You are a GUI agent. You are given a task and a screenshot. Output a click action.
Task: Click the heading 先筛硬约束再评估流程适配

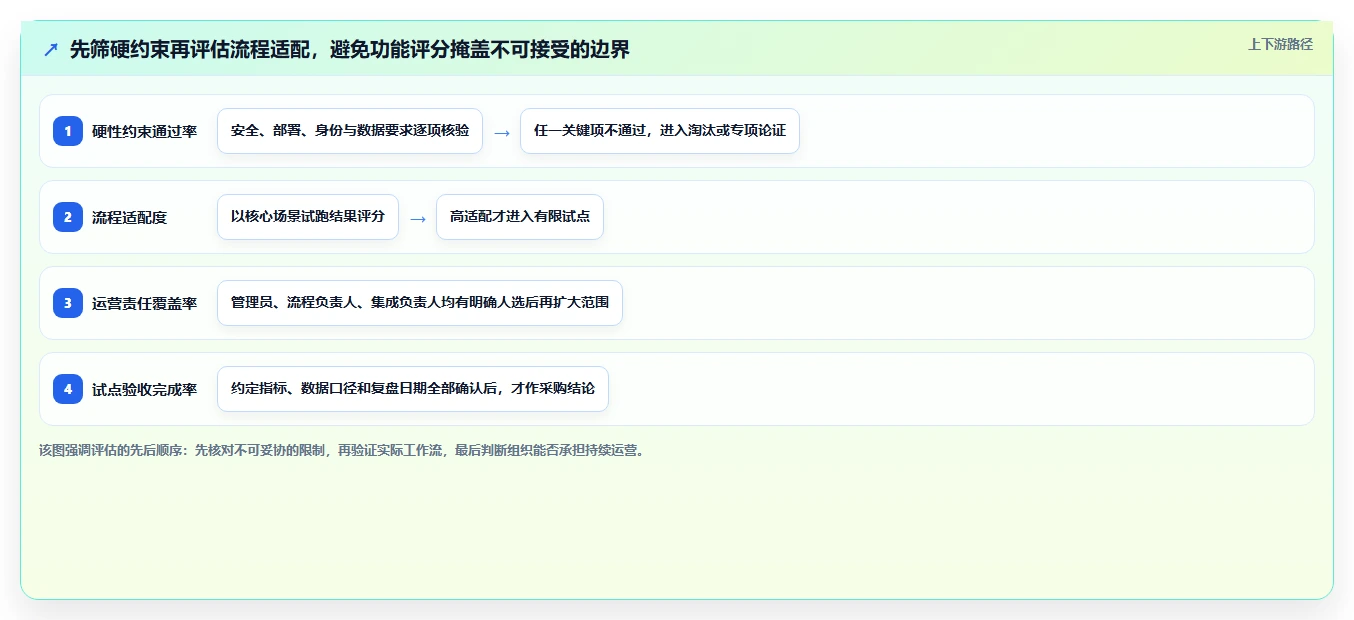point(350,49)
